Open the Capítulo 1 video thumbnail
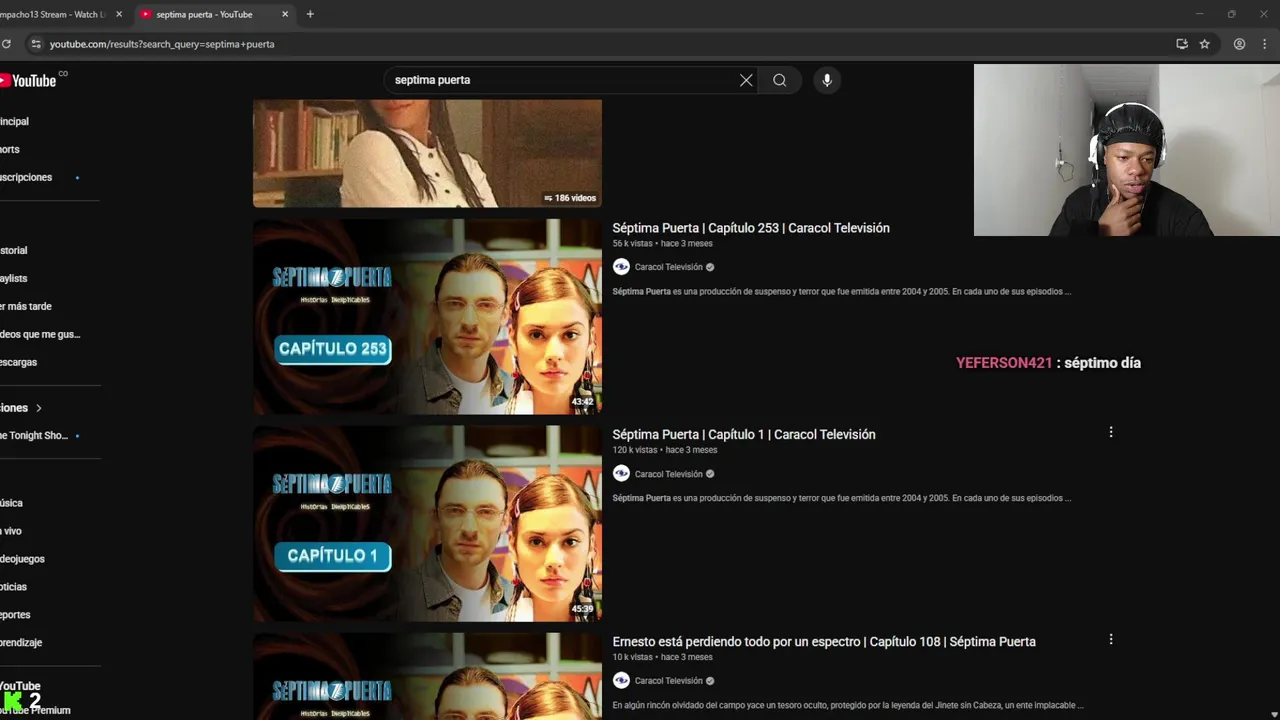Viewport: 1280px width, 720px height. click(x=427, y=523)
